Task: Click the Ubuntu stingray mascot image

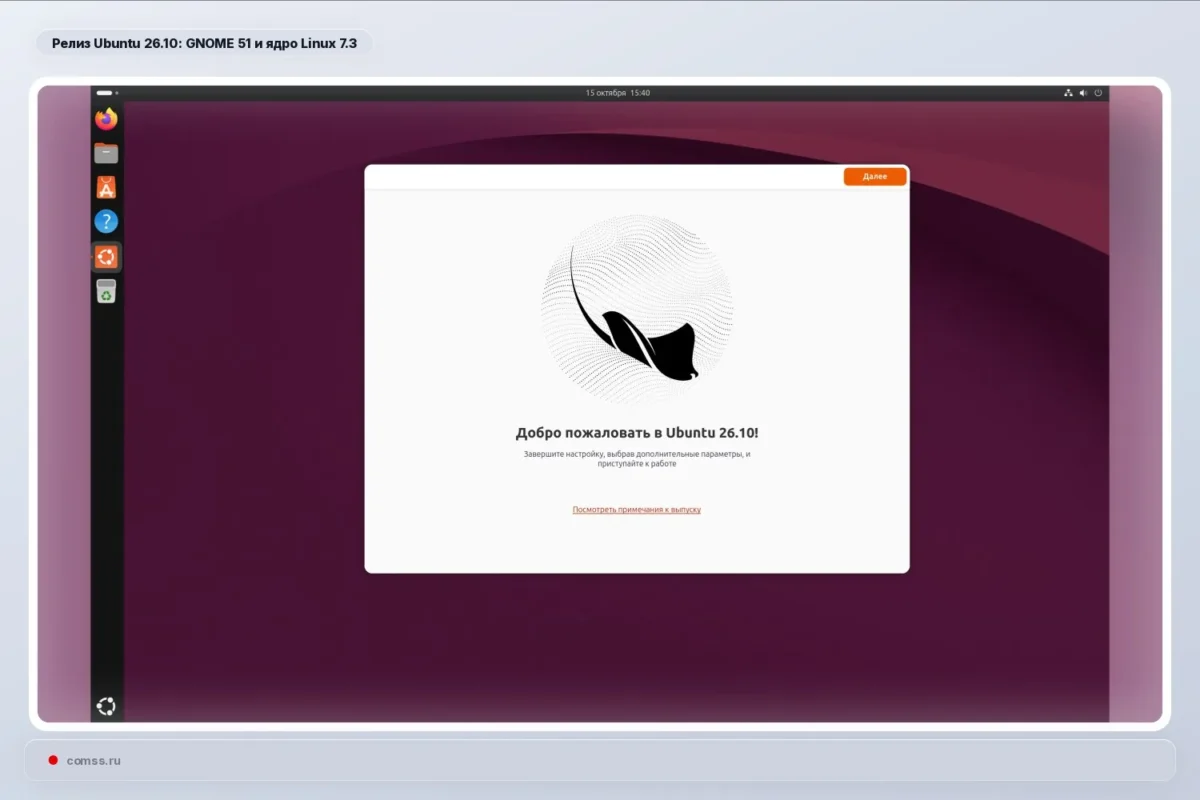Action: (637, 310)
